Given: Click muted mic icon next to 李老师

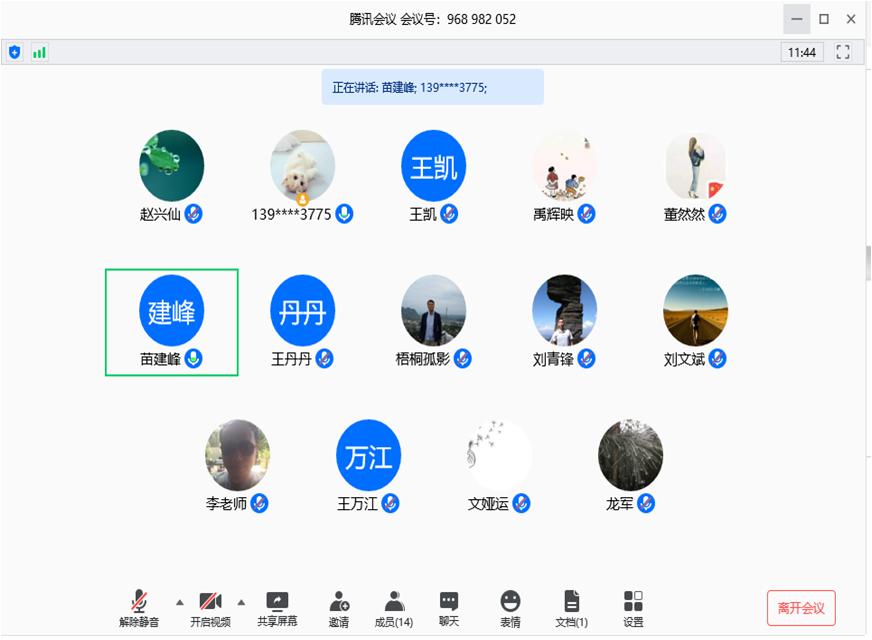Looking at the screenshot, I should 259,503.
